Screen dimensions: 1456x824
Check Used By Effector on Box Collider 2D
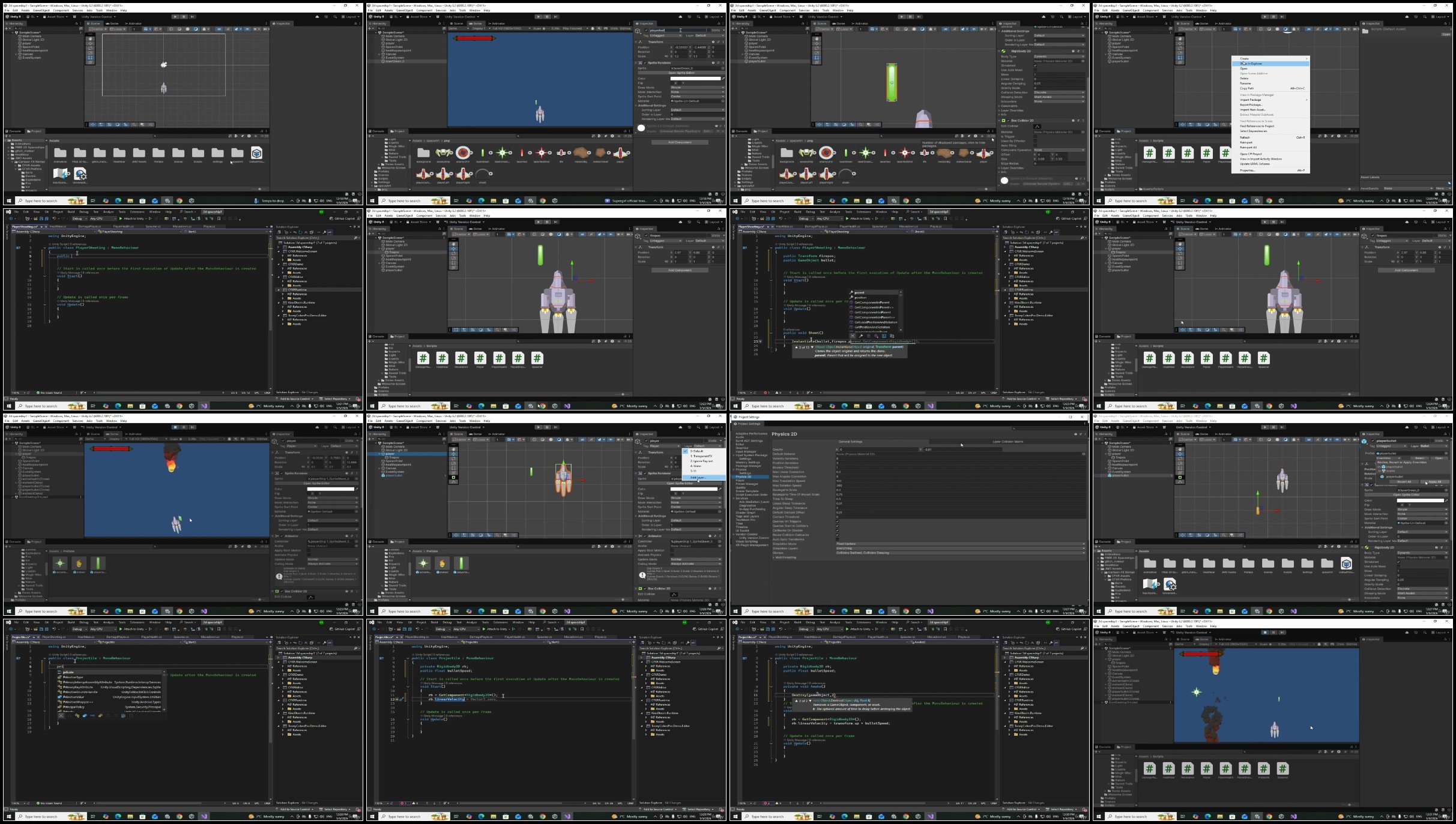1035,141
